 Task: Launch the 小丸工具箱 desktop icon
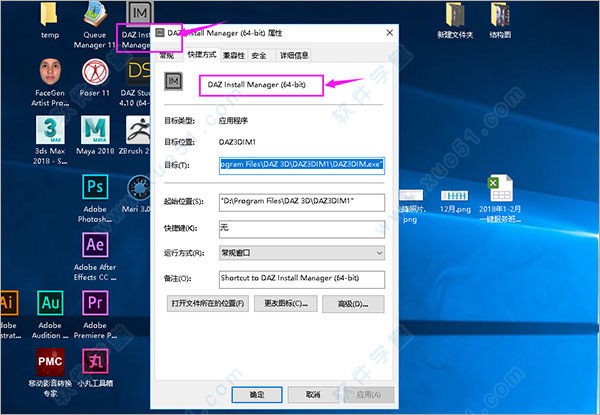click(95, 367)
